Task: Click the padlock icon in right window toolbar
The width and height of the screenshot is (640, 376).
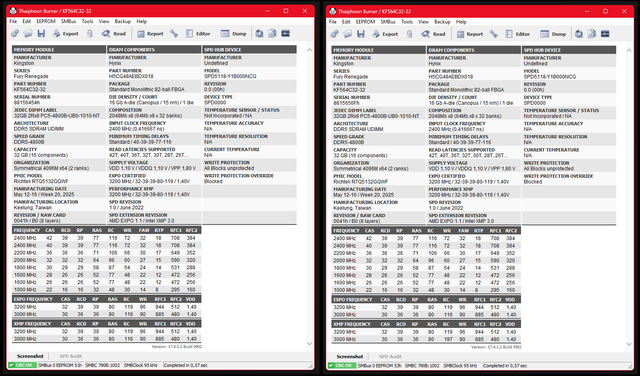Action: click(409, 34)
